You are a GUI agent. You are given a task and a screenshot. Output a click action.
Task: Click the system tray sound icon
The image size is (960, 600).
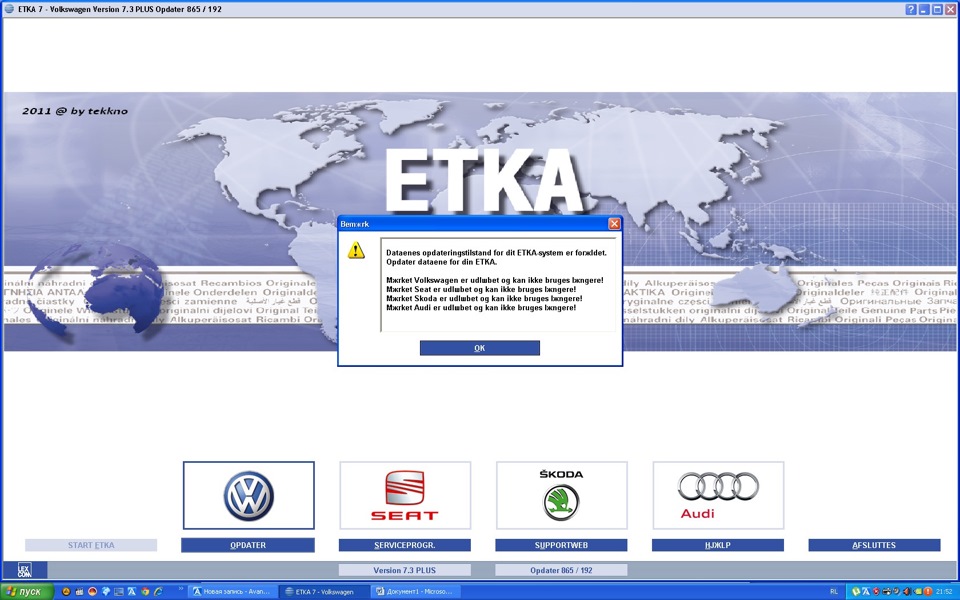[907, 591]
